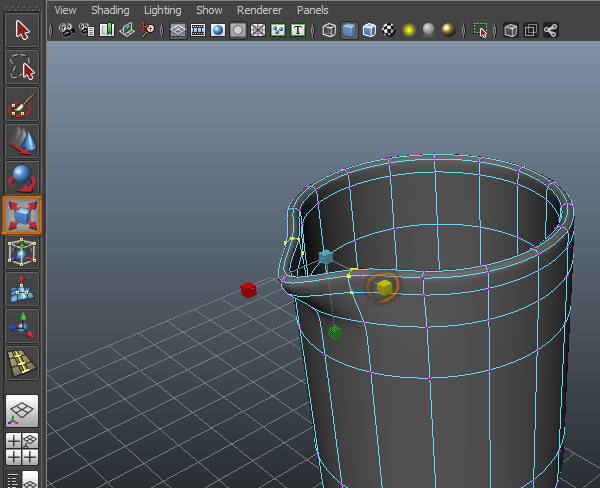This screenshot has height=488, width=600.
Task: Toggle the safe title overlay
Action: coord(298,30)
